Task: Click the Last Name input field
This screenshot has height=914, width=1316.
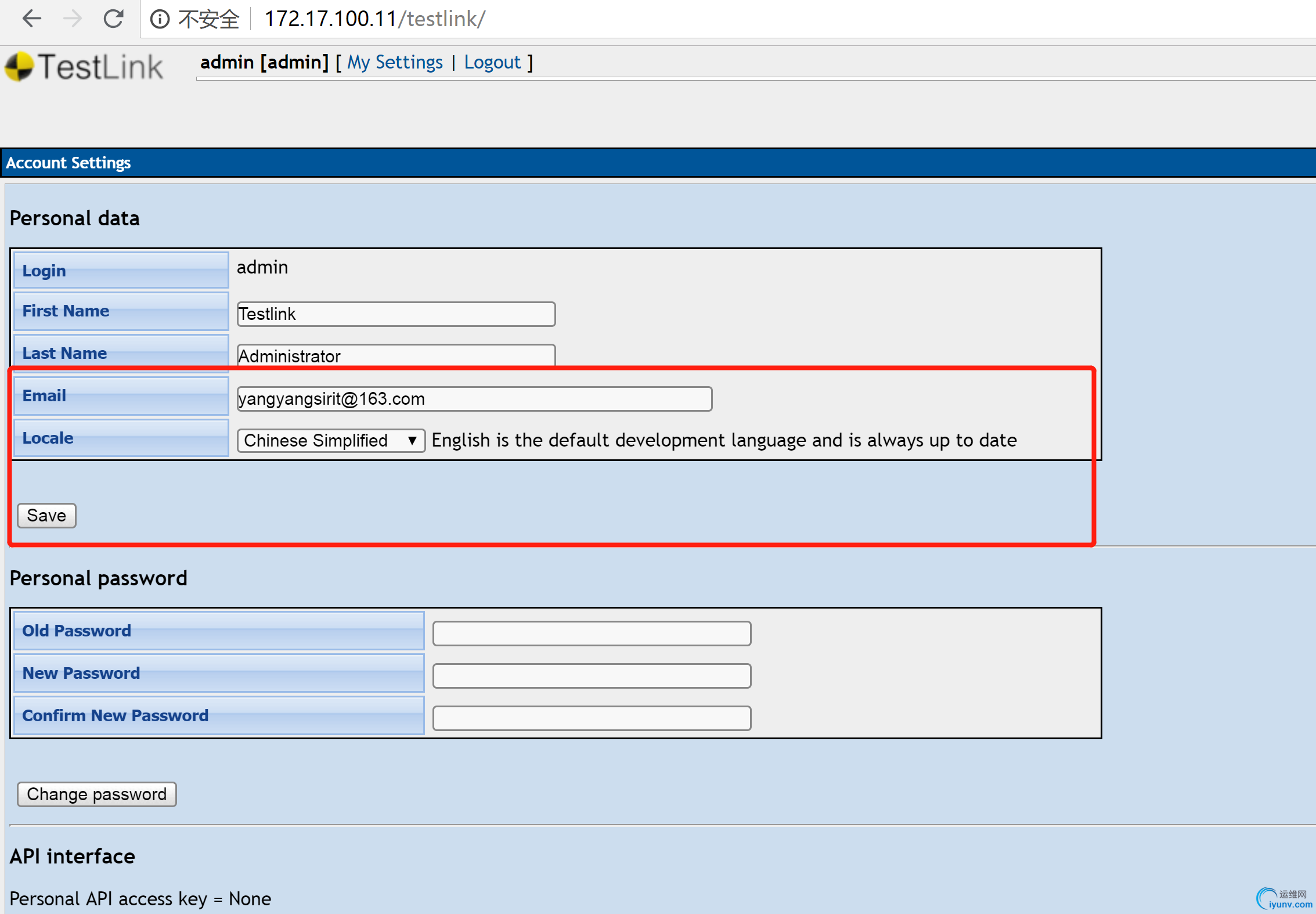Action: point(396,355)
